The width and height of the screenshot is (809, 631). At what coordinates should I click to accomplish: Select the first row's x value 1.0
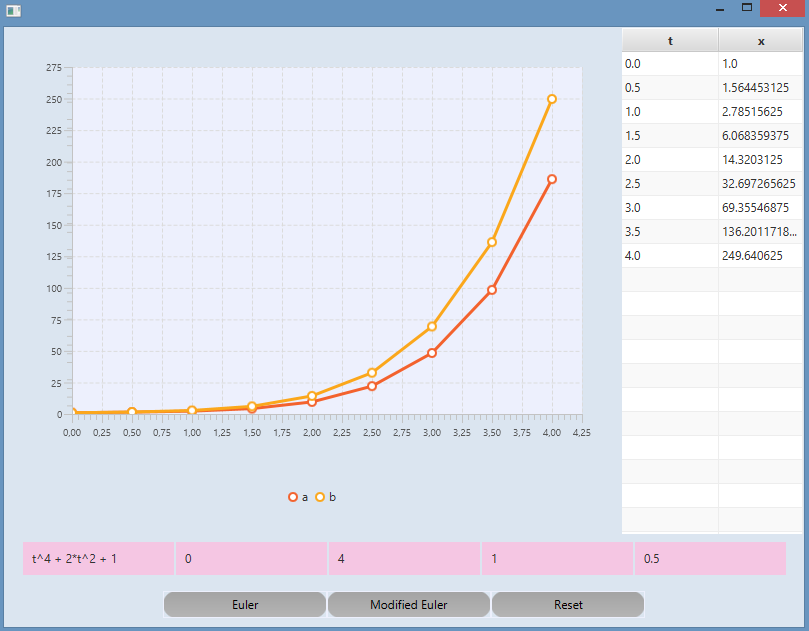(761, 63)
